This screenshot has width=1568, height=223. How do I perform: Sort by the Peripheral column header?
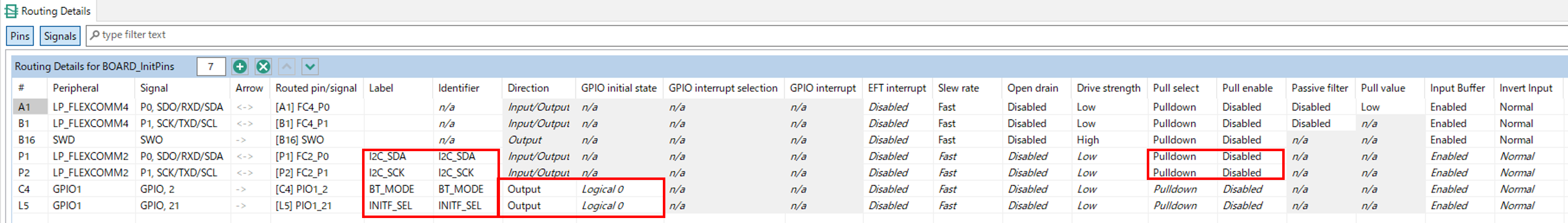pos(76,88)
